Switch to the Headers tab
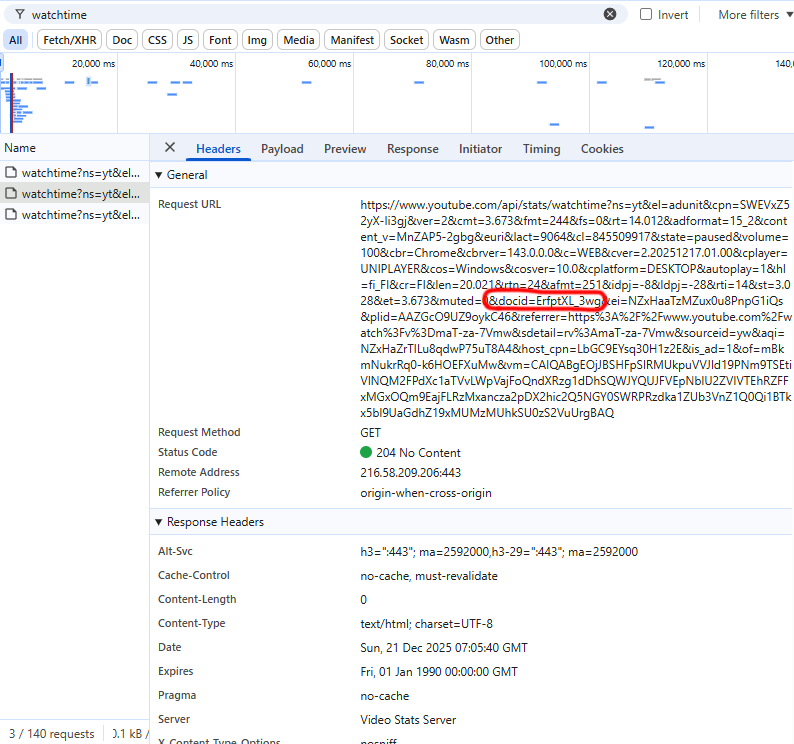The image size is (794, 744). 218,148
